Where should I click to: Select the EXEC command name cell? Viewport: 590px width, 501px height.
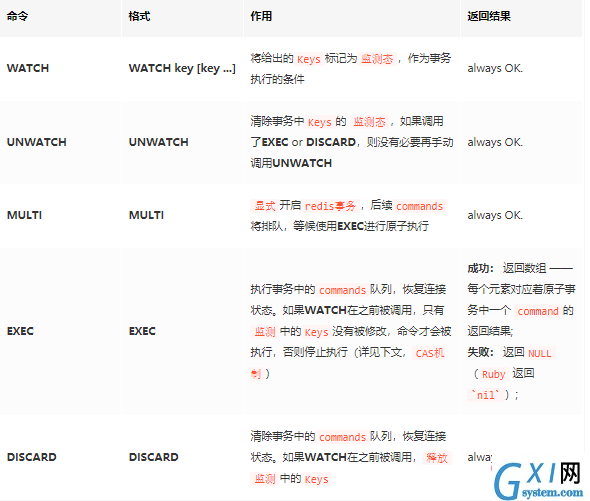(x=20, y=331)
